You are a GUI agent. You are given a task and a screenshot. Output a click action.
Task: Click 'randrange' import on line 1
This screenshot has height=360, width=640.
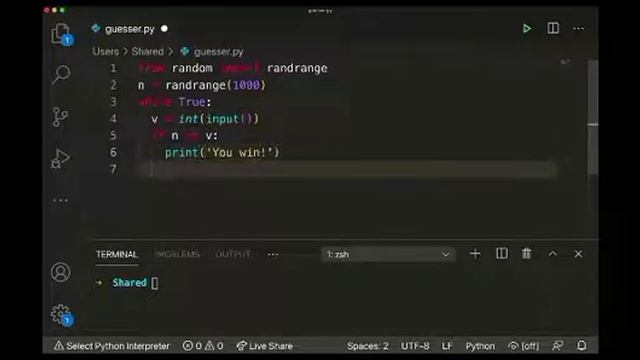pyautogui.click(x=297, y=68)
